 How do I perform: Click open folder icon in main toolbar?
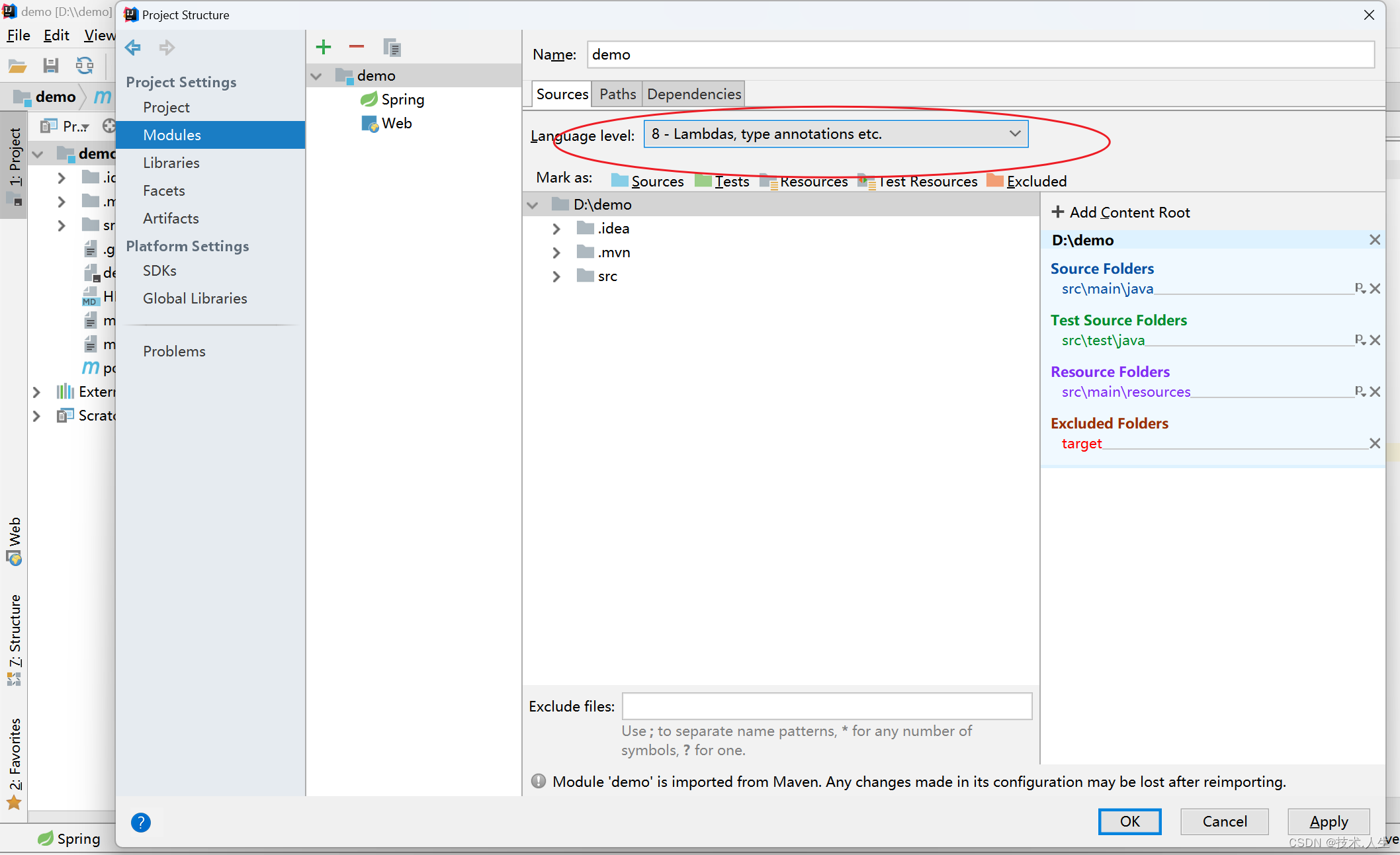pyautogui.click(x=17, y=65)
